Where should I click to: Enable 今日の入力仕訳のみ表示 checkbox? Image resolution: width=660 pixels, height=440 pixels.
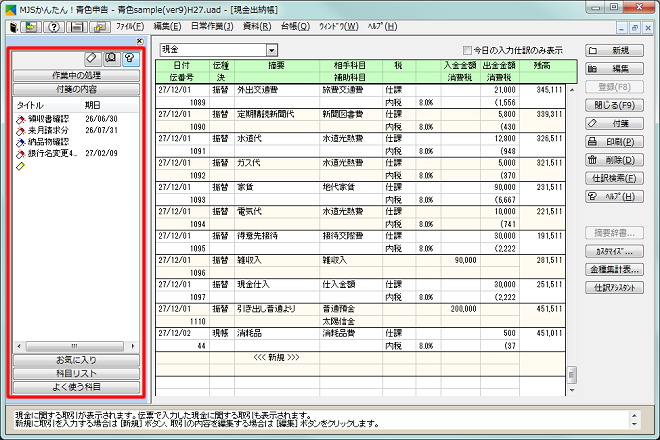pyautogui.click(x=467, y=49)
